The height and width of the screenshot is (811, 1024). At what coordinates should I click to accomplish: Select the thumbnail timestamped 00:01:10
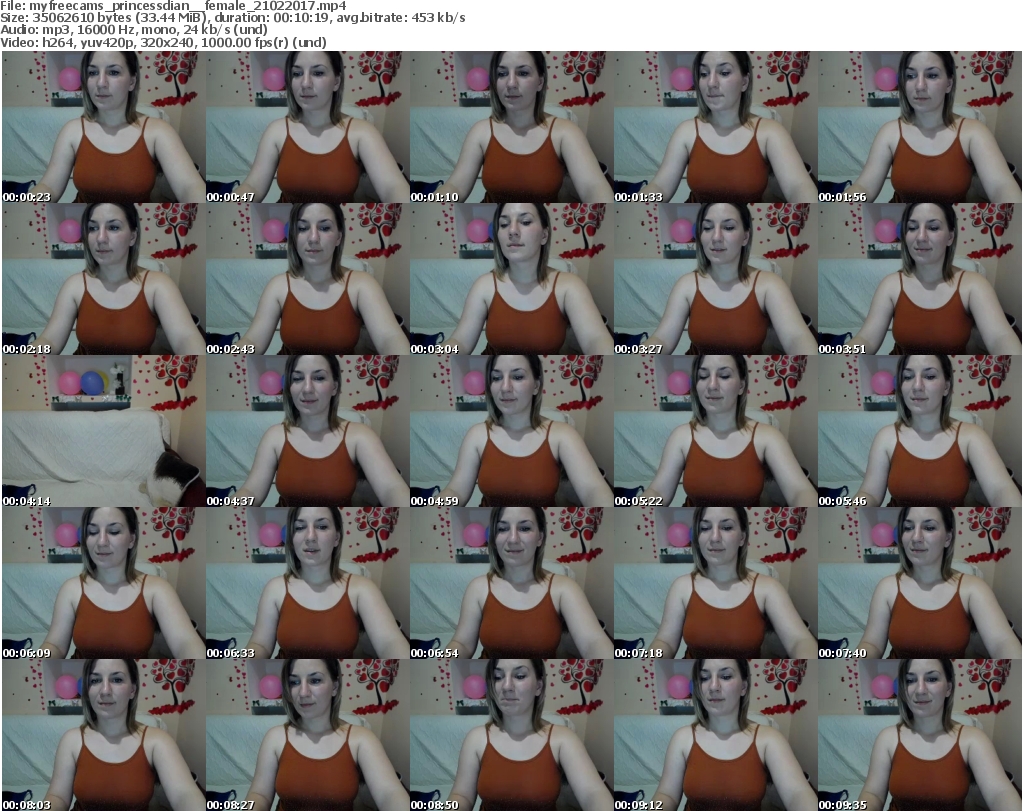pos(511,127)
